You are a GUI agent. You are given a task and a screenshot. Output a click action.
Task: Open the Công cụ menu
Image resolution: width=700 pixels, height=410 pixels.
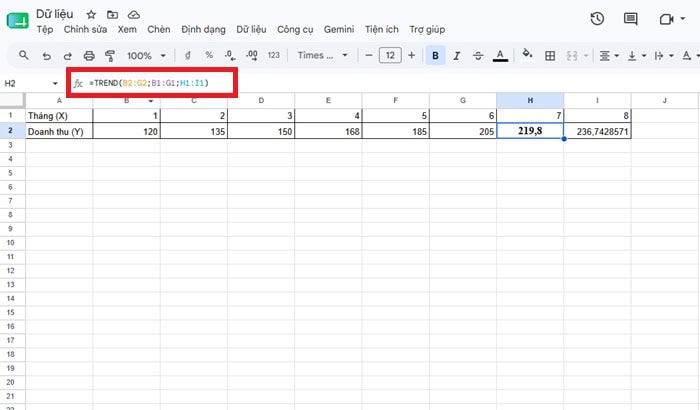[x=295, y=29]
